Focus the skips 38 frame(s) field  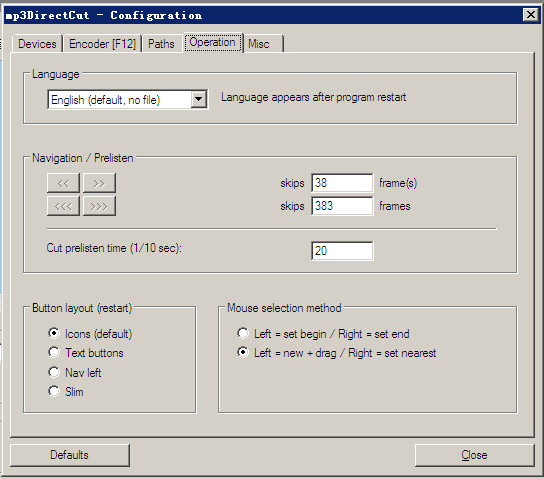(x=342, y=183)
